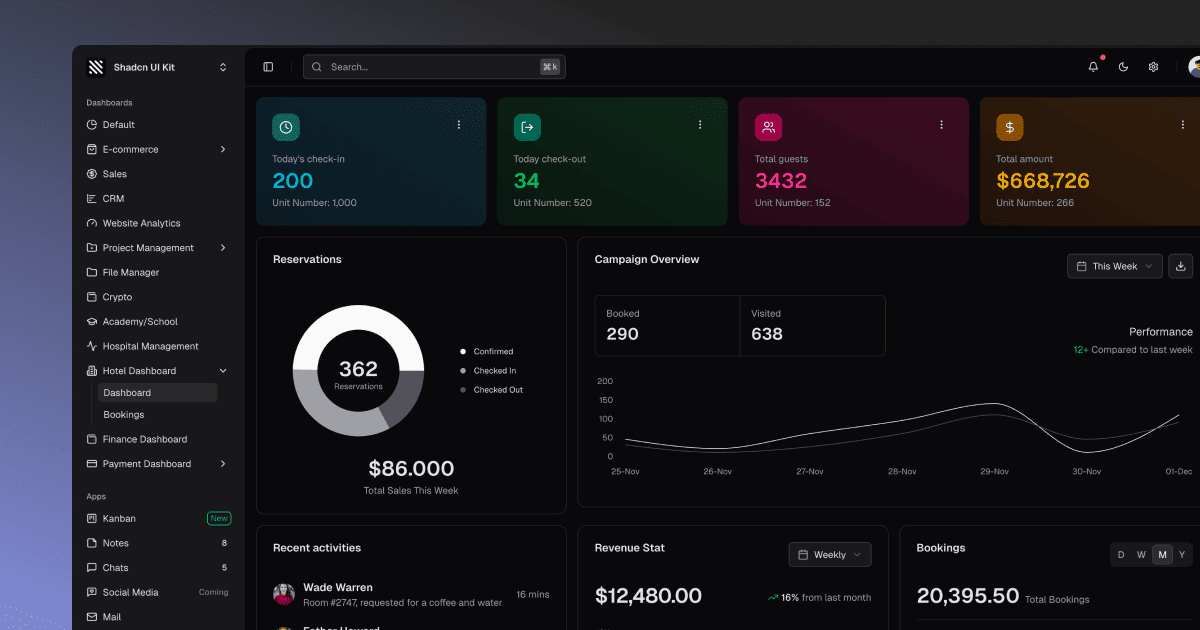Switch Bookings chart to Yearly view
This screenshot has width=1200, height=630.
point(1183,554)
